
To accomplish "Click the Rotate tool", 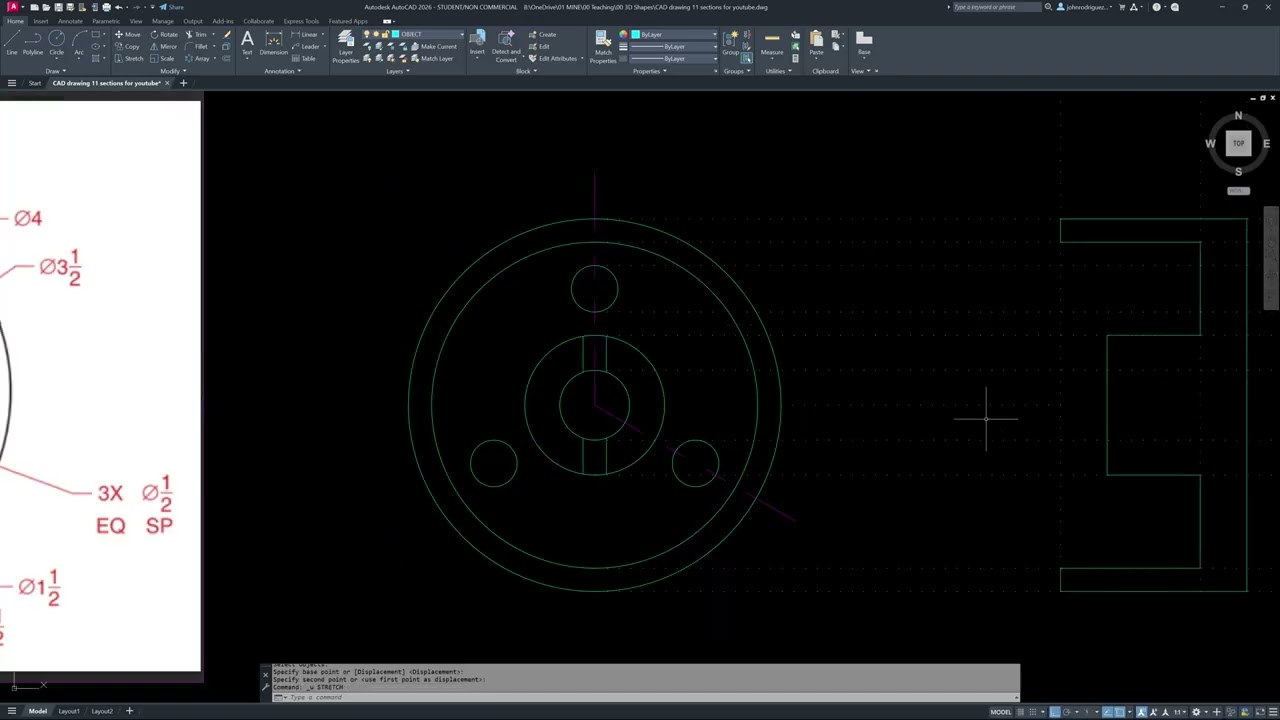I will [163, 34].
